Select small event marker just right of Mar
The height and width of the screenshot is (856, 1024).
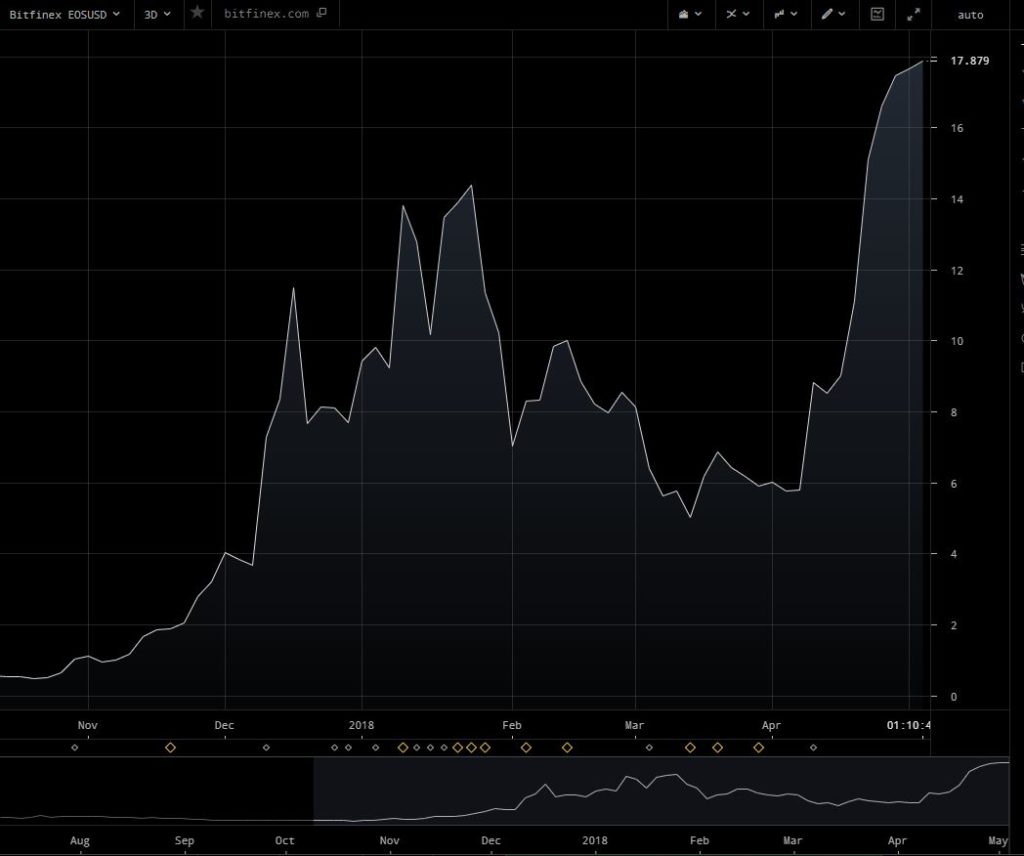coord(648,748)
